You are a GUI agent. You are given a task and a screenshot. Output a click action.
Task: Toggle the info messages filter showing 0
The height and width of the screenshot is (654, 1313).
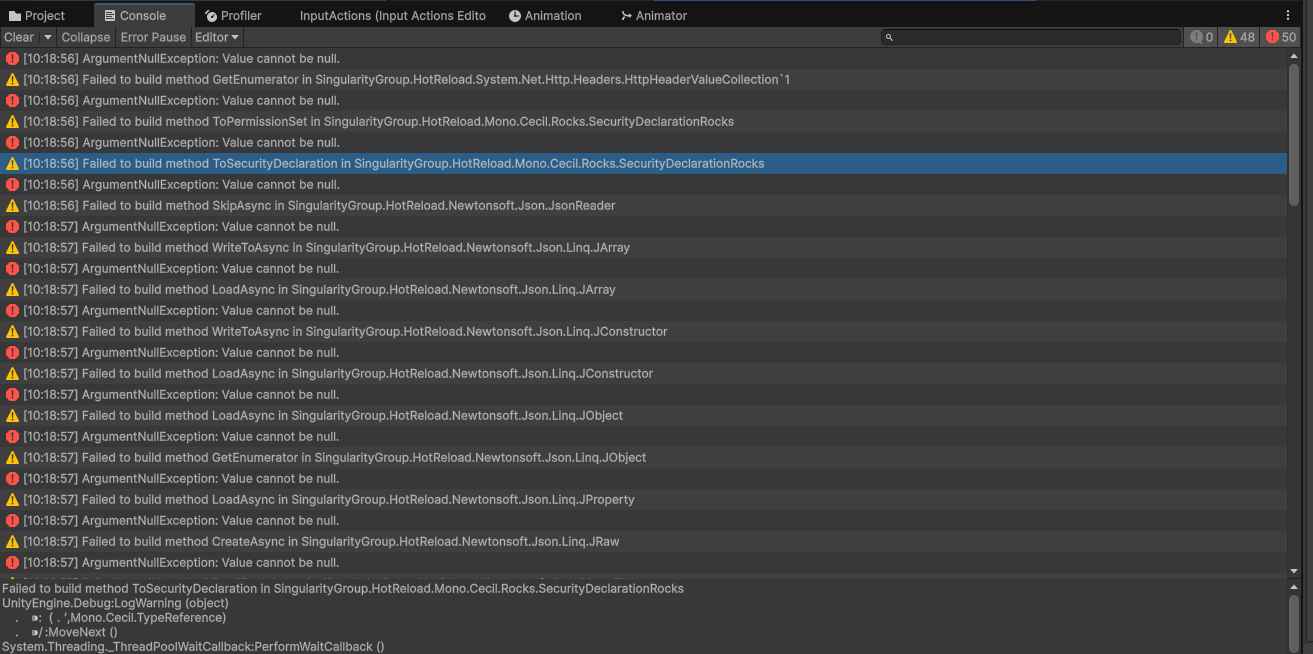(1200, 36)
